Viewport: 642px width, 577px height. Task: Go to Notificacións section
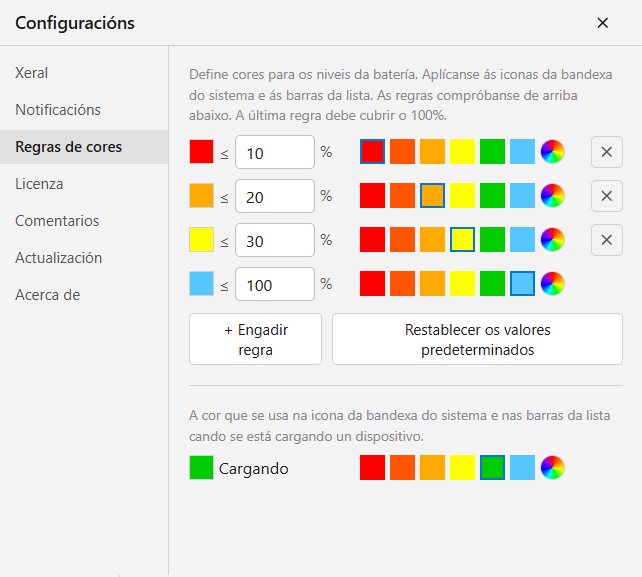click(x=84, y=110)
